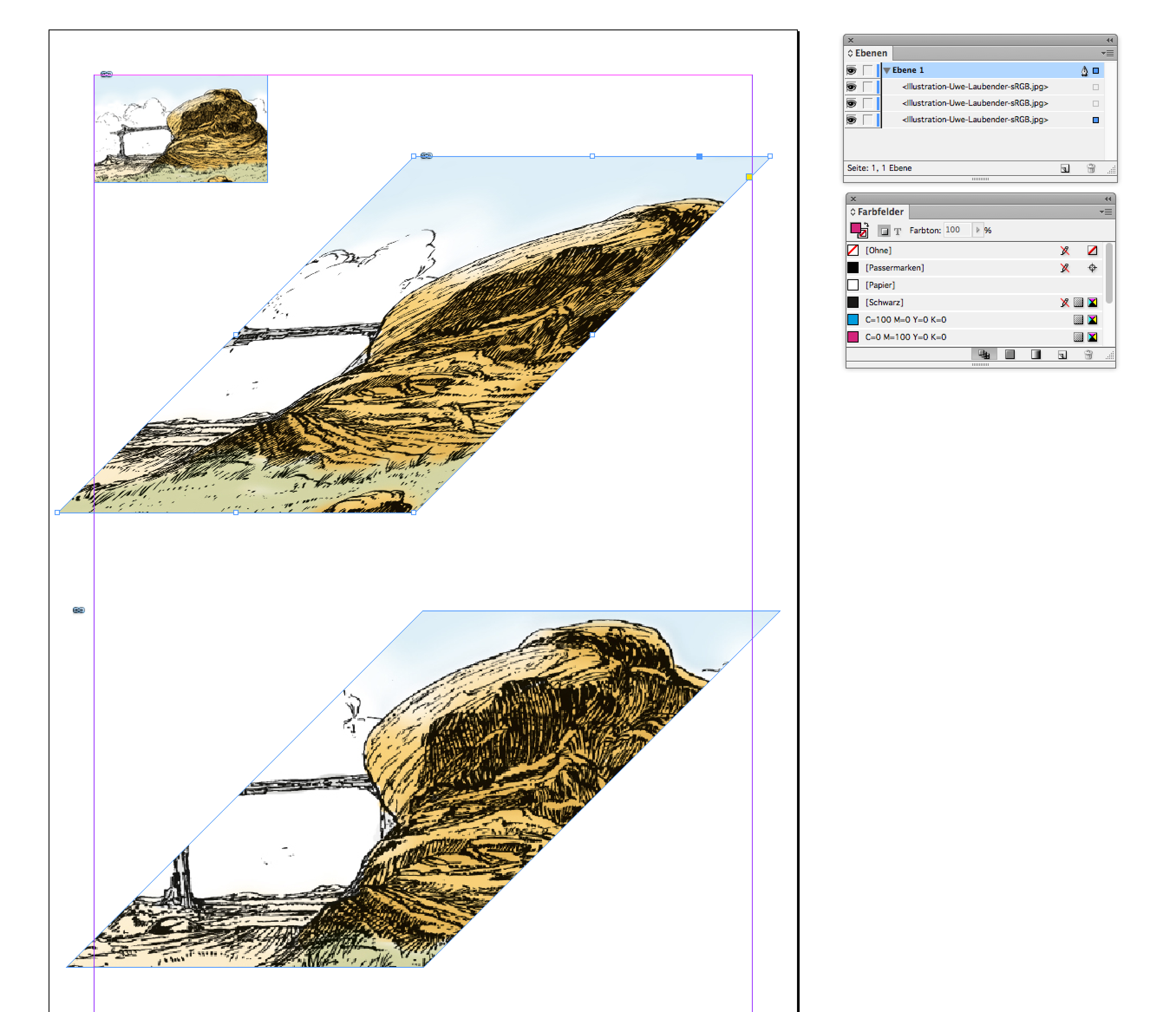Click CMYK mode icon on C=100 row
Screen dimensions: 1176x1012
[x=1092, y=320]
